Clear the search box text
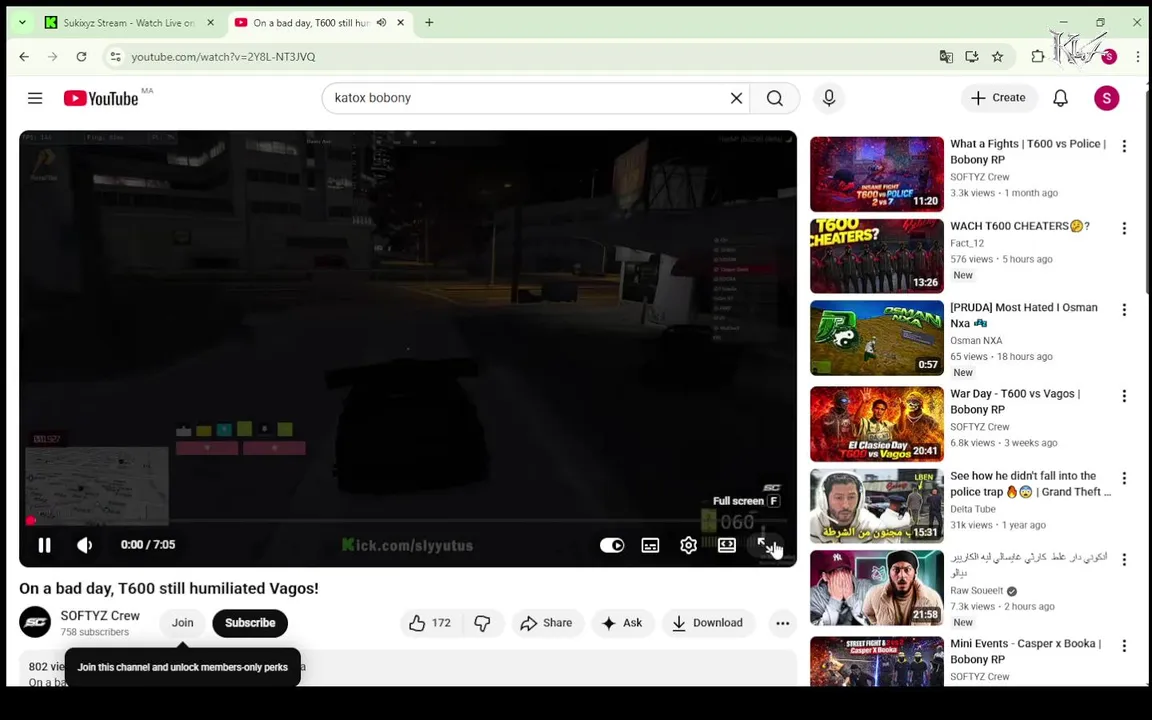This screenshot has height=720, width=1152. coord(736,98)
